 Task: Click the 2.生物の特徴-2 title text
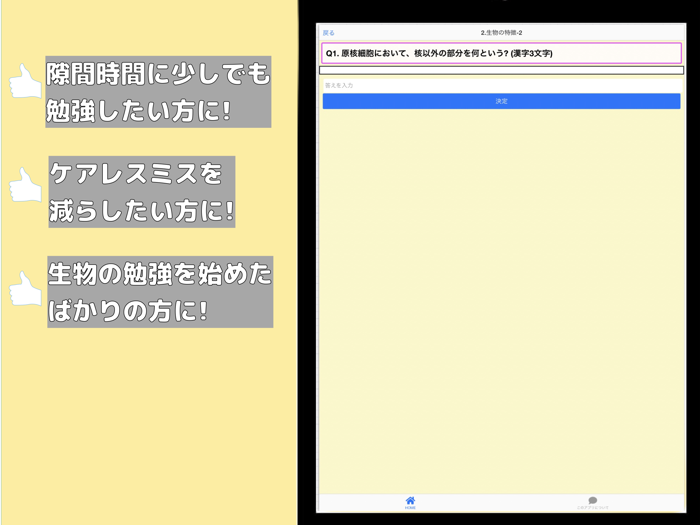coord(501,33)
